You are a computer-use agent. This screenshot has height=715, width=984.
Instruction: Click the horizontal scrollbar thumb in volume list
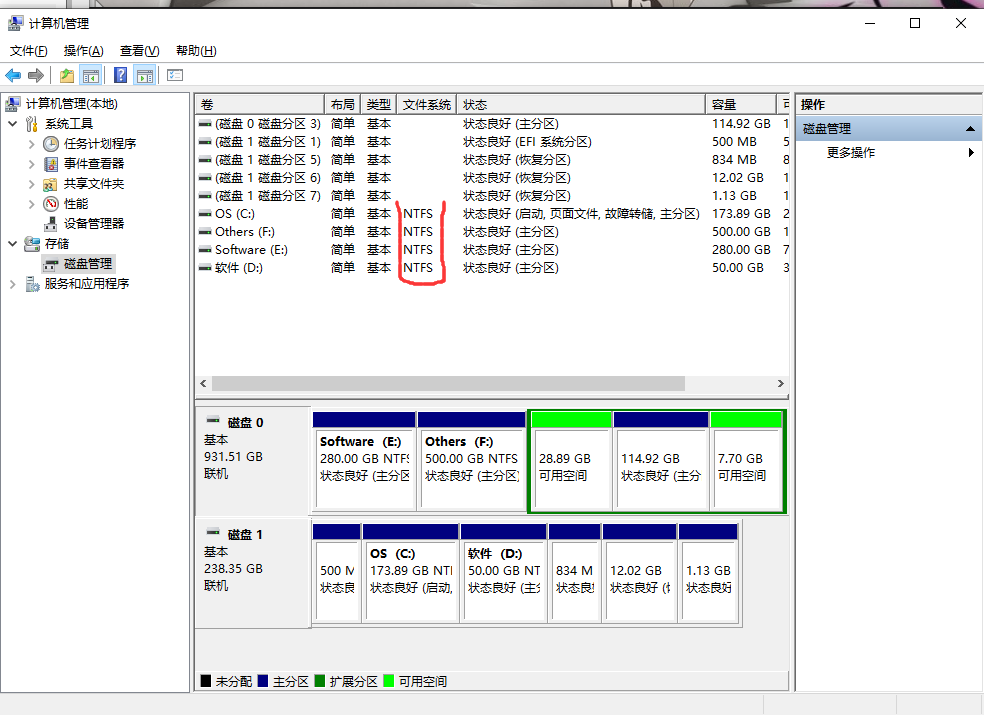448,384
